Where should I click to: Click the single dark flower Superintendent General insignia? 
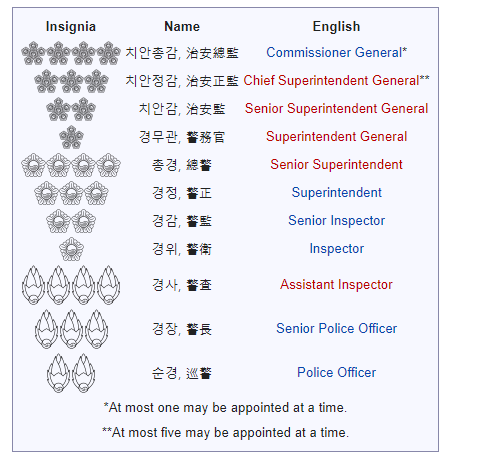(71, 137)
